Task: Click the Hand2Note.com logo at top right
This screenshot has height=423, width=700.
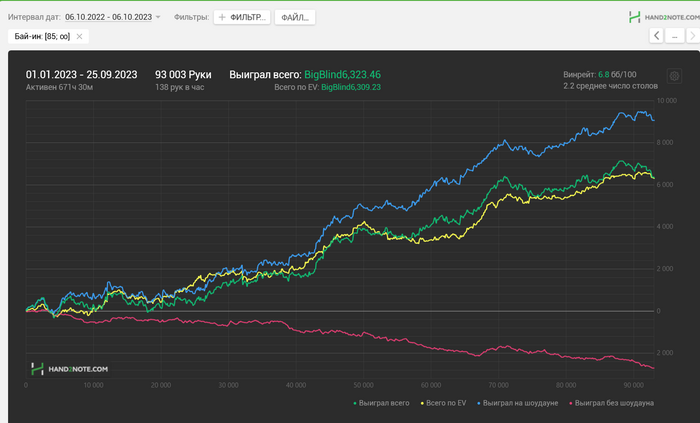Action: click(x=664, y=17)
